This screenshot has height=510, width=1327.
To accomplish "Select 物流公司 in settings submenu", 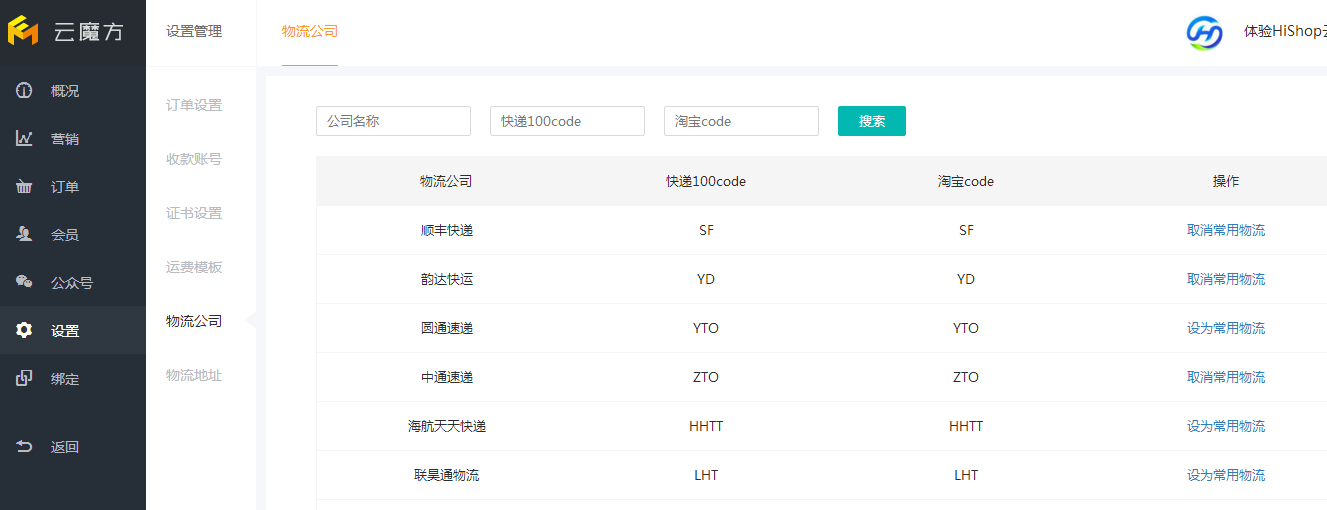I will tap(194, 321).
